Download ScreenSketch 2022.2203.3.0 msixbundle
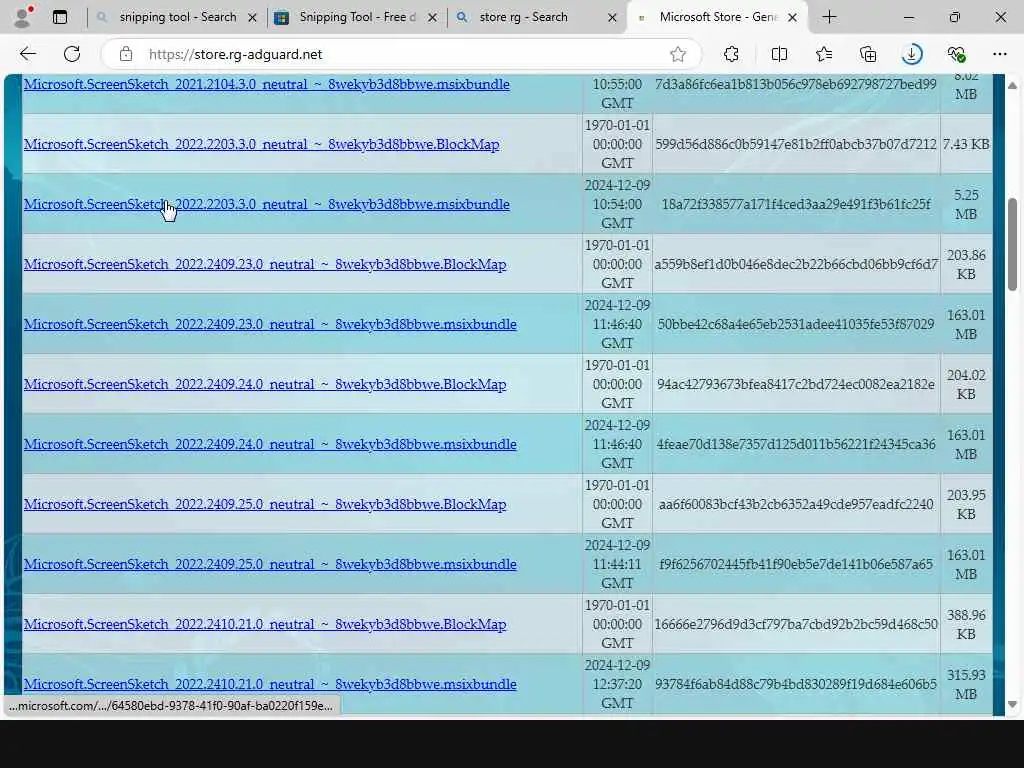Image resolution: width=1024 pixels, height=768 pixels. 266,204
